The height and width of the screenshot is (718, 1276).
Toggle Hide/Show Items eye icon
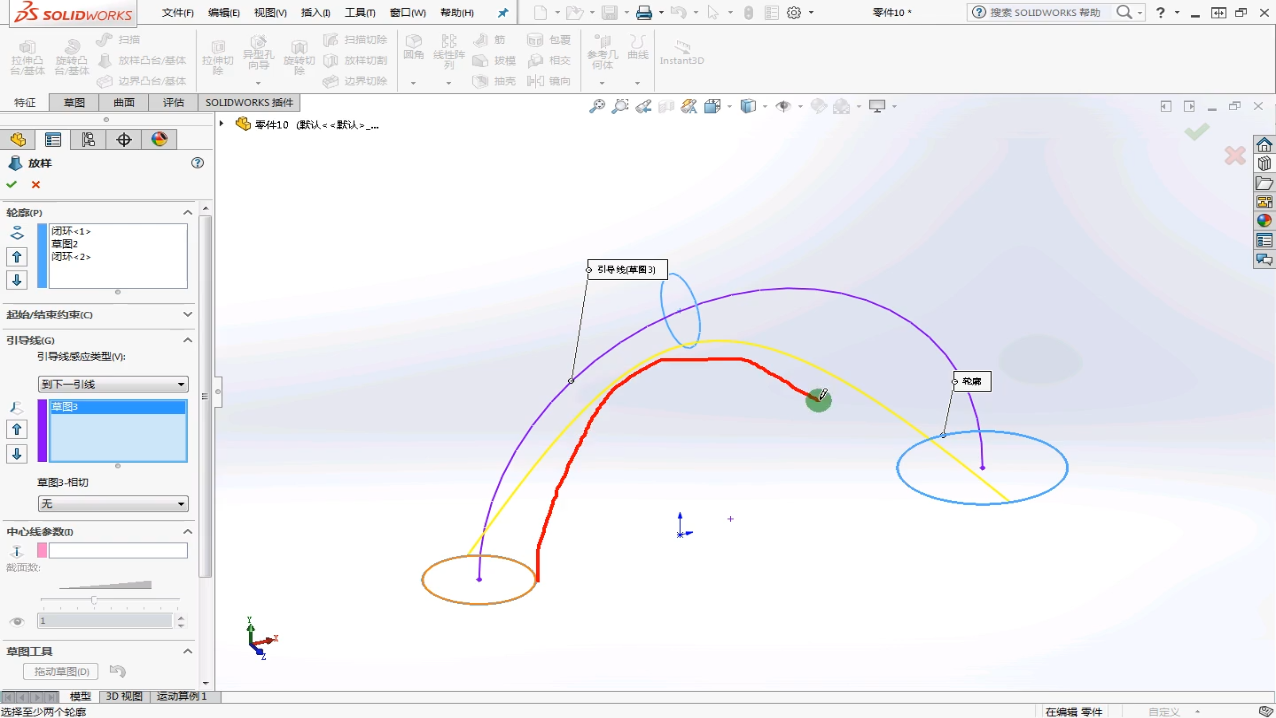click(x=783, y=106)
